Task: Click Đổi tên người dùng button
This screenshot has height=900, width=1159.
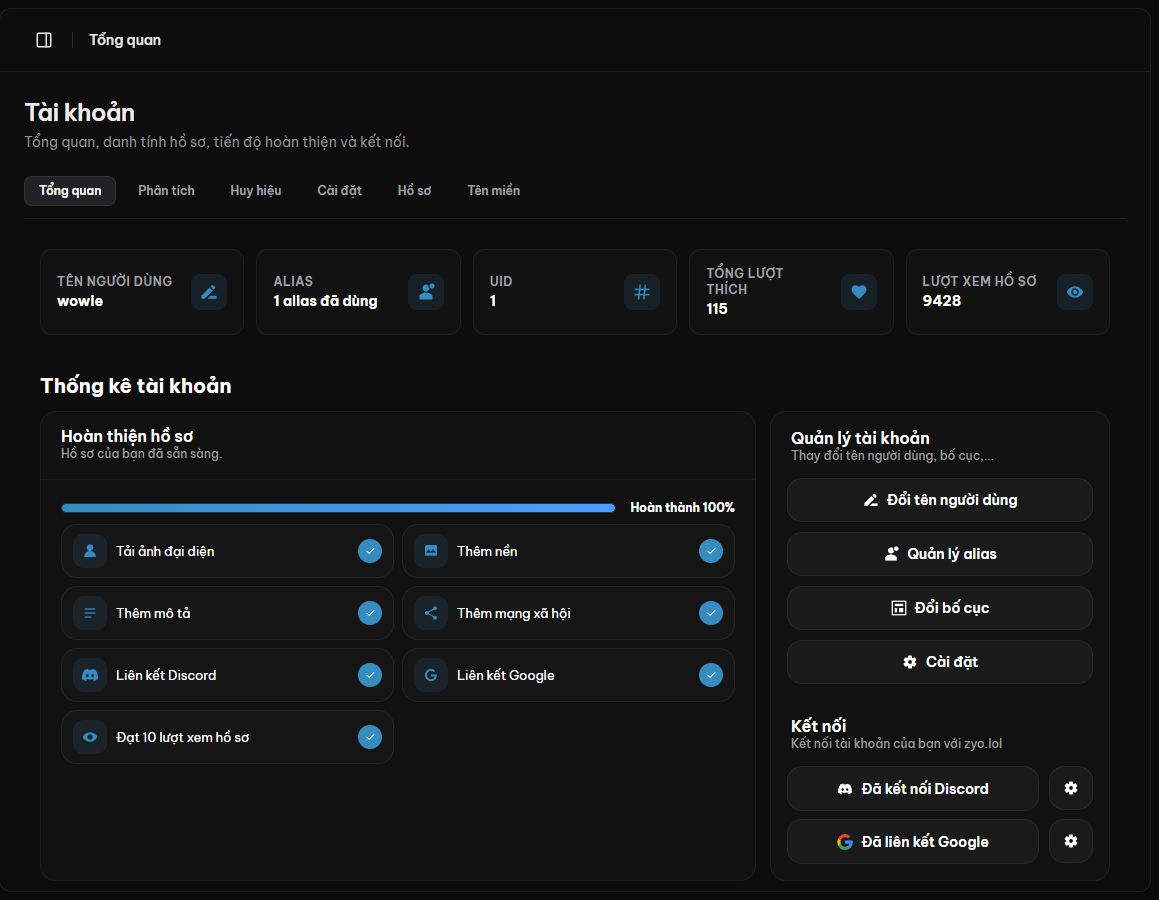Action: point(939,500)
